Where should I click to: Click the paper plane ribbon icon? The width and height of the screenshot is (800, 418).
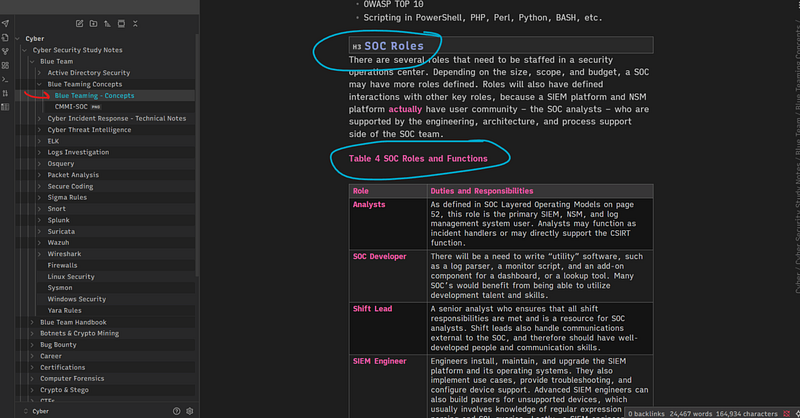5,23
